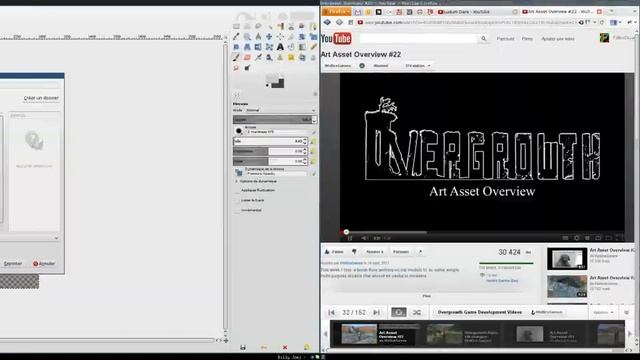Screen dimensions: 640x360
Task: Click the Partager button under video
Action: [401, 252]
